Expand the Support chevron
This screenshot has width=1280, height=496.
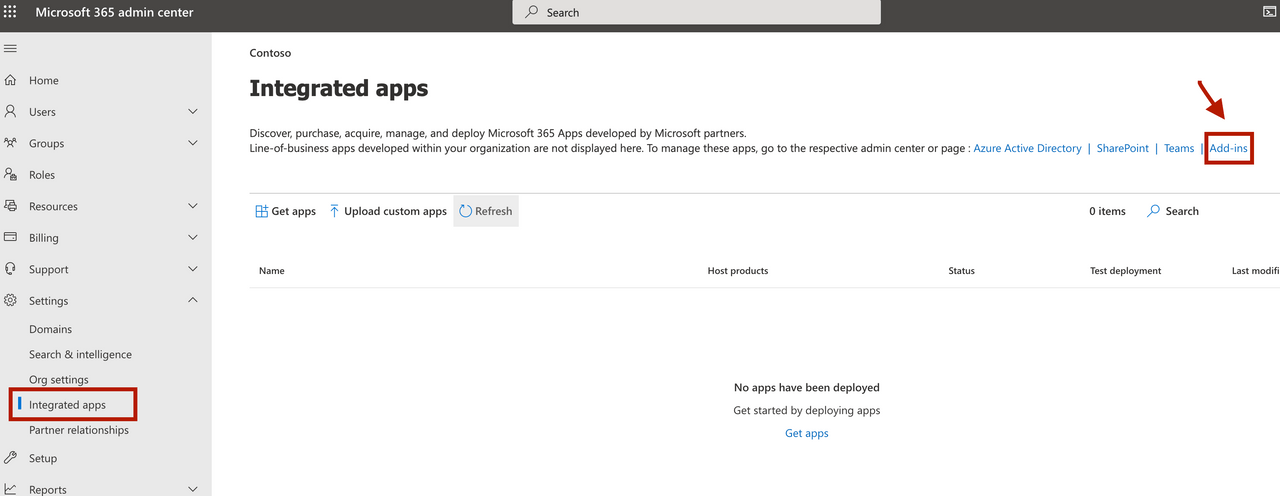[x=193, y=269]
